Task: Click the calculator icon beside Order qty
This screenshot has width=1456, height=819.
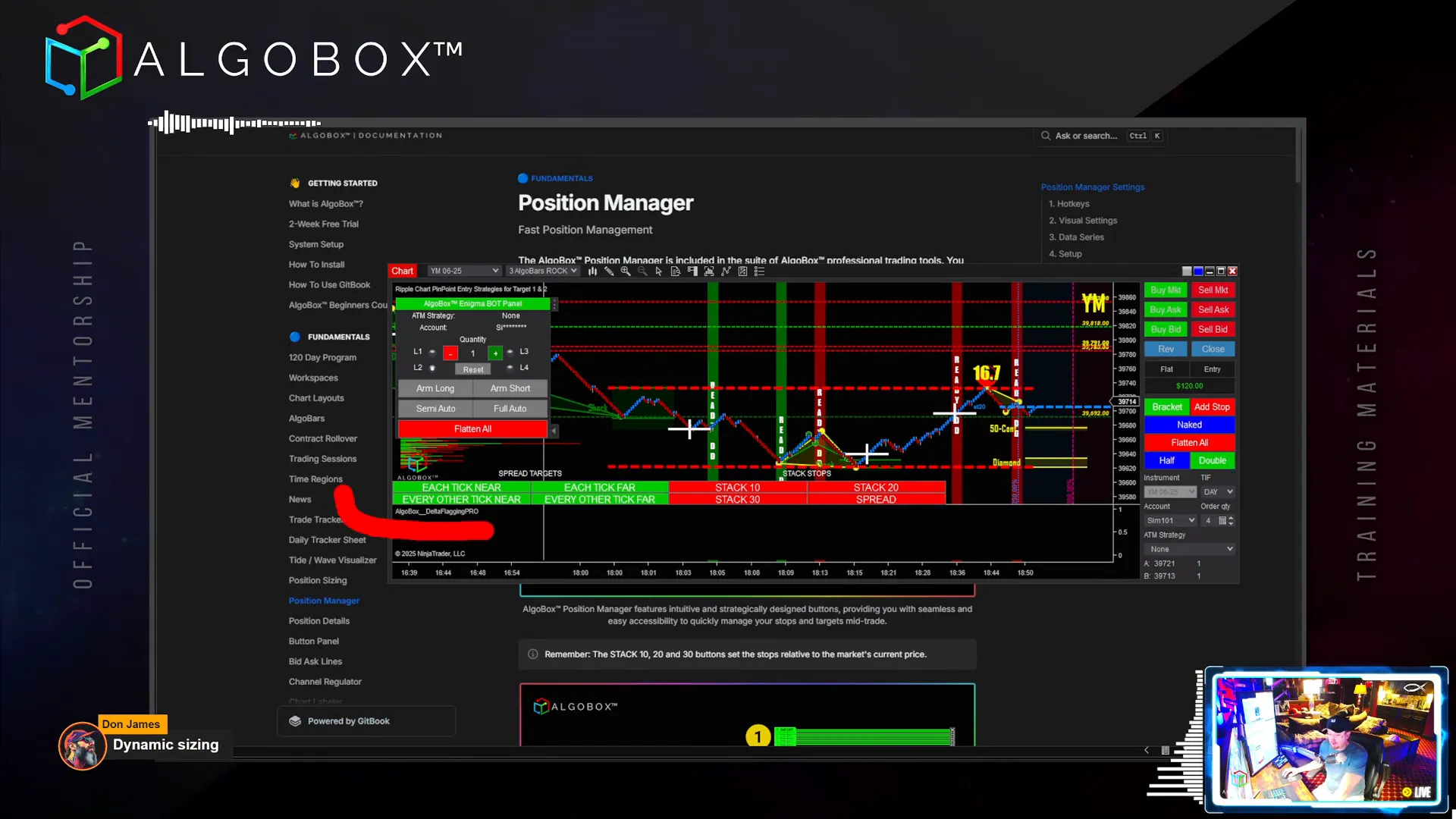Action: (x=1222, y=520)
